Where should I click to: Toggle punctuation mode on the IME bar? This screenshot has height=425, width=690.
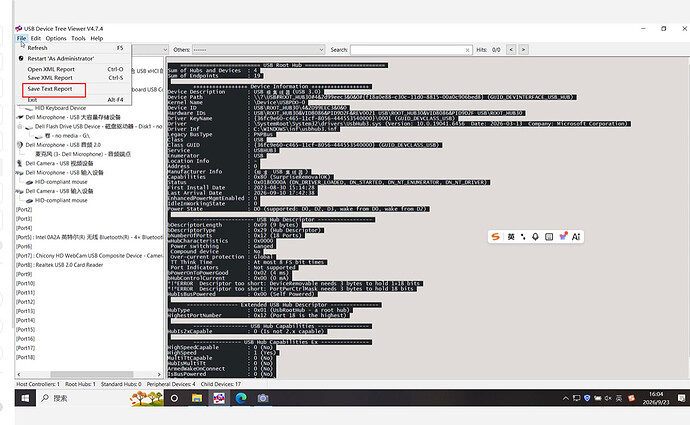(x=523, y=237)
